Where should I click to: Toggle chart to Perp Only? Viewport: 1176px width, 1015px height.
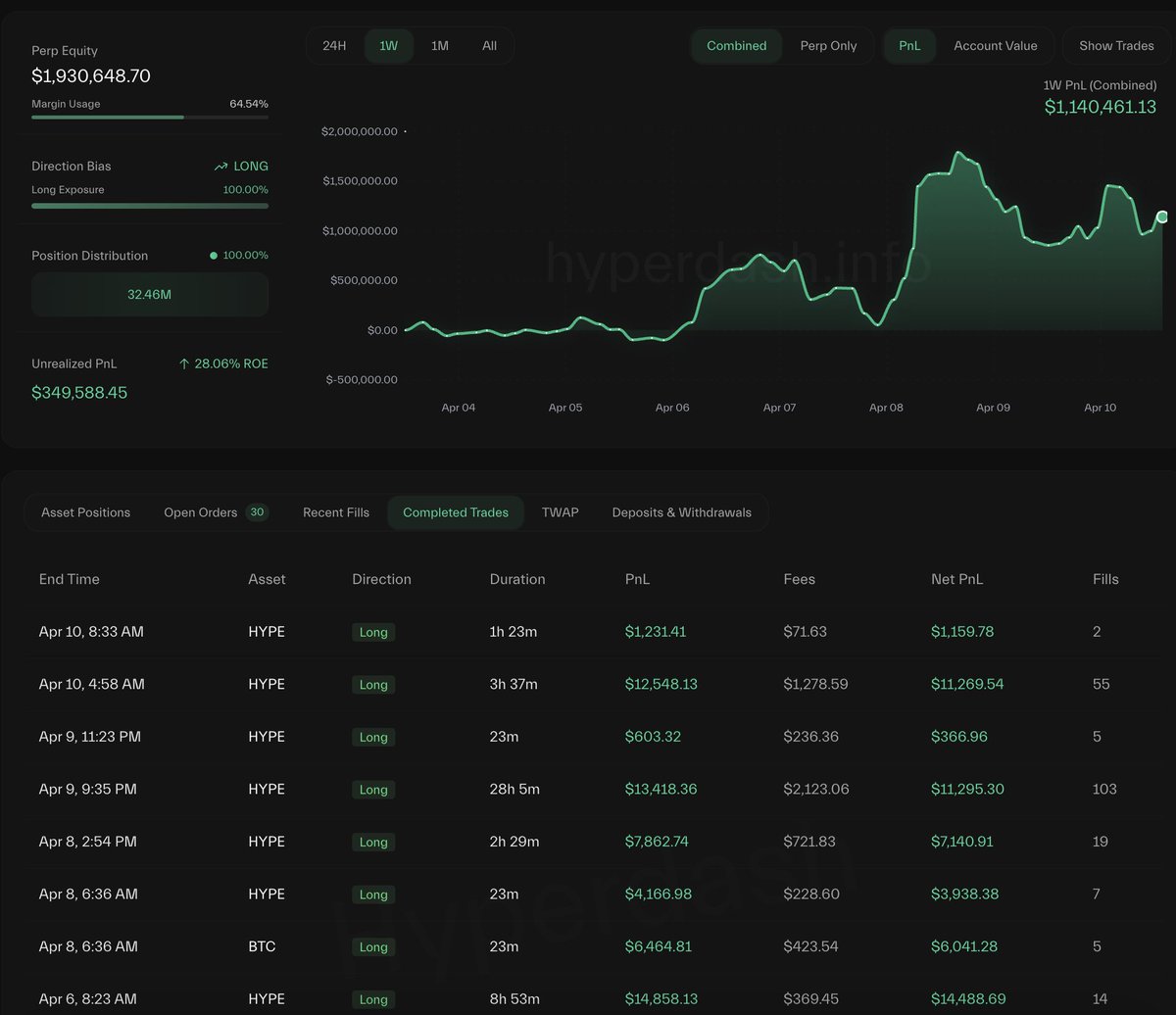828,46
